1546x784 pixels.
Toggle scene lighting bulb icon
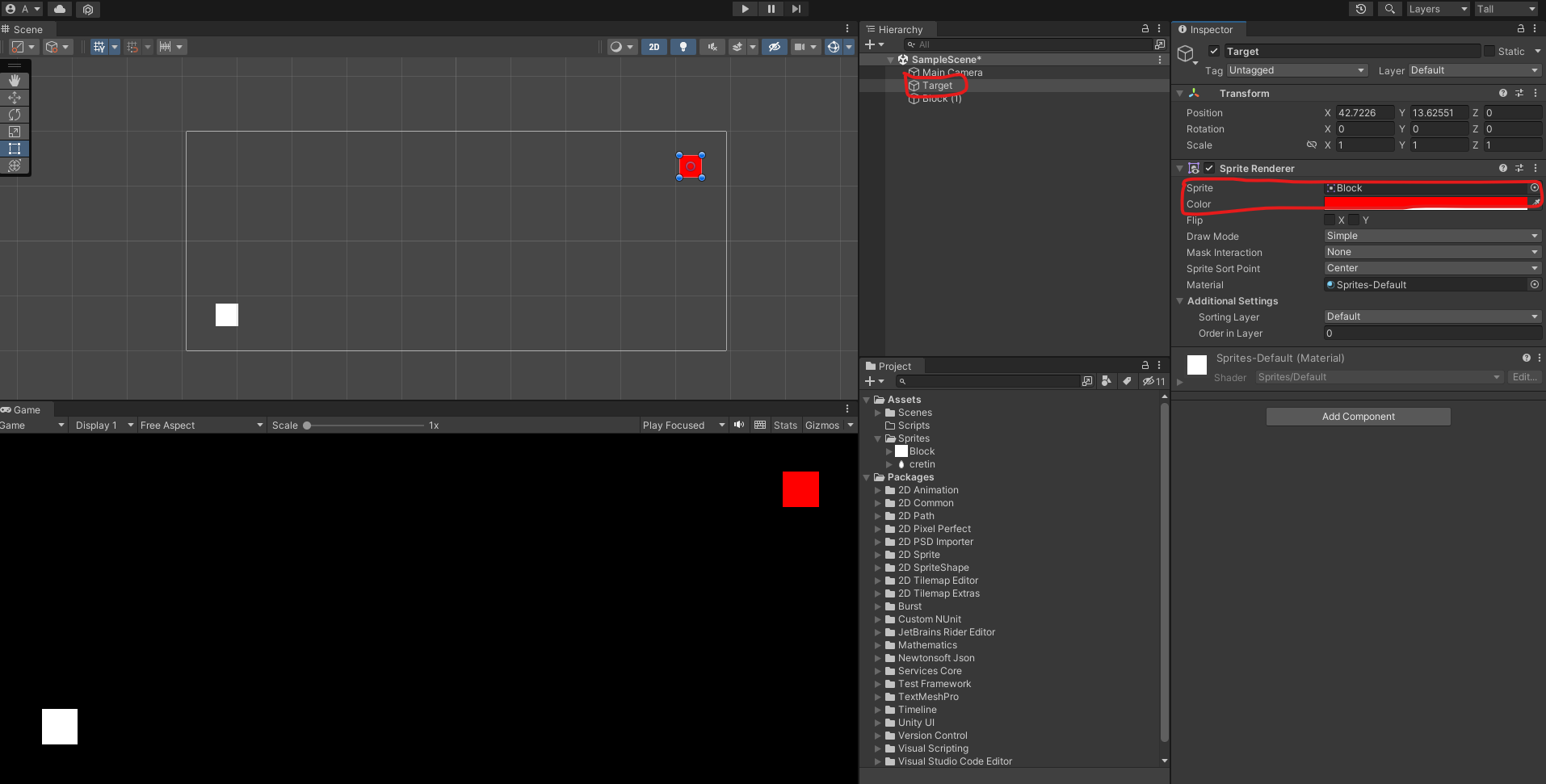point(683,47)
